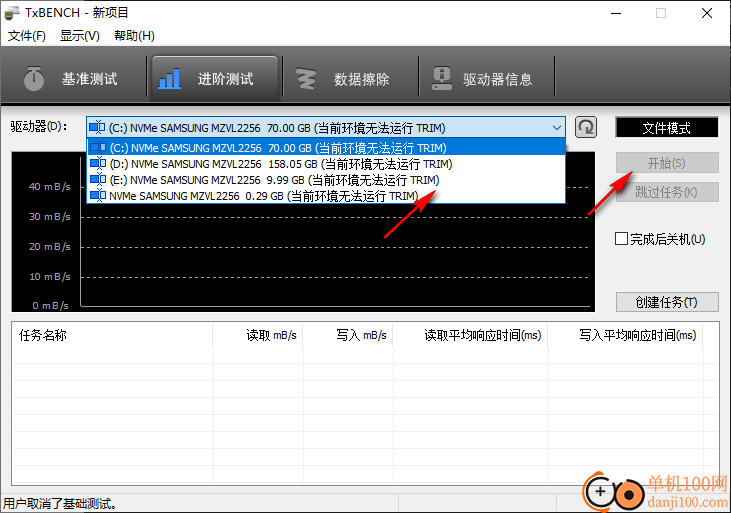Click the 30 mB/s graph axis label
The image size is (731, 513).
(50, 216)
